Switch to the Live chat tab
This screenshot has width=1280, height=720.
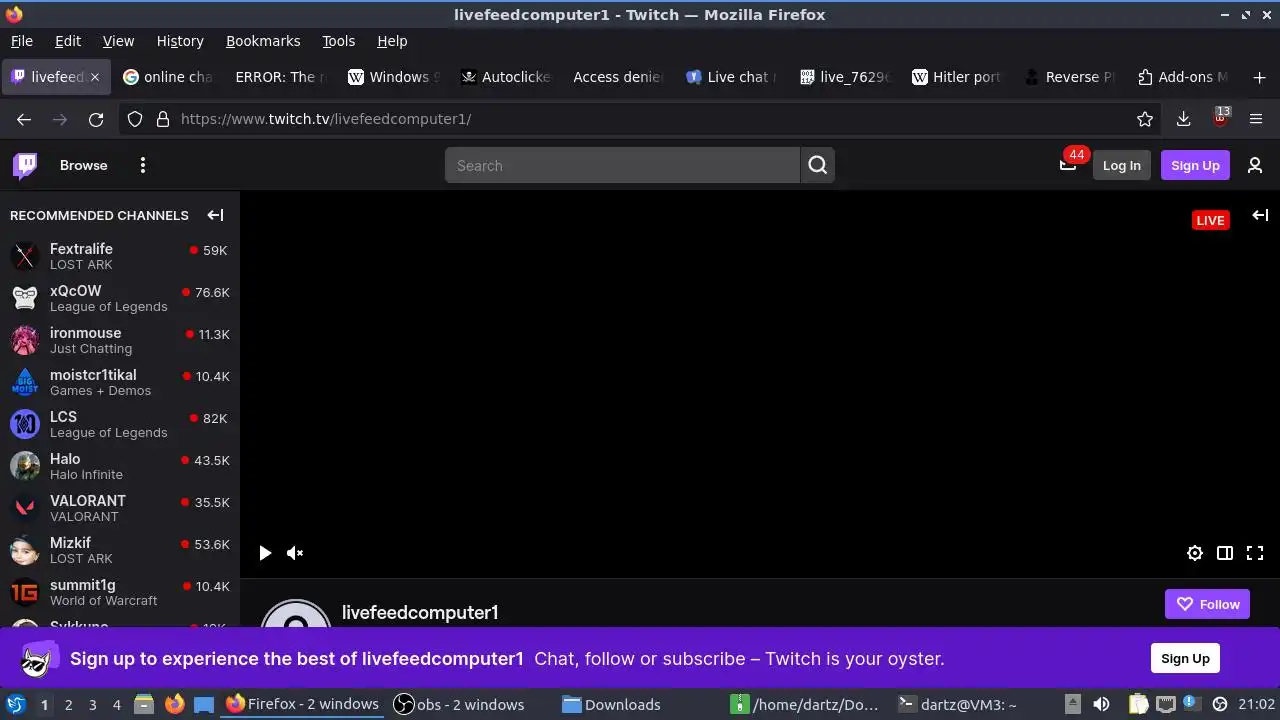(733, 77)
